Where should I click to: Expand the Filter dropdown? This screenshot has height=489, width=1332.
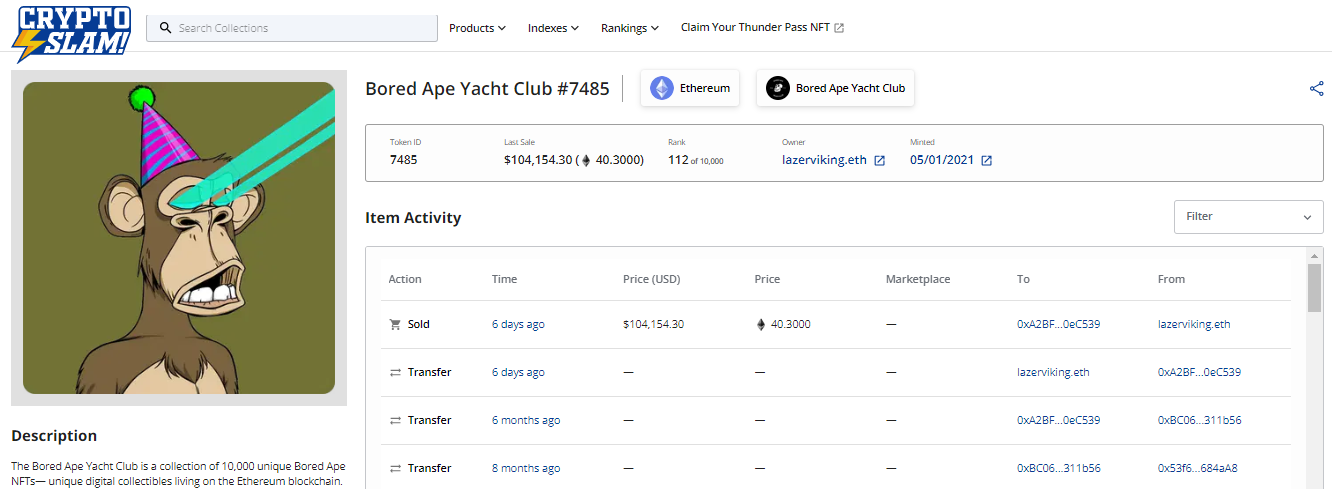point(1248,216)
